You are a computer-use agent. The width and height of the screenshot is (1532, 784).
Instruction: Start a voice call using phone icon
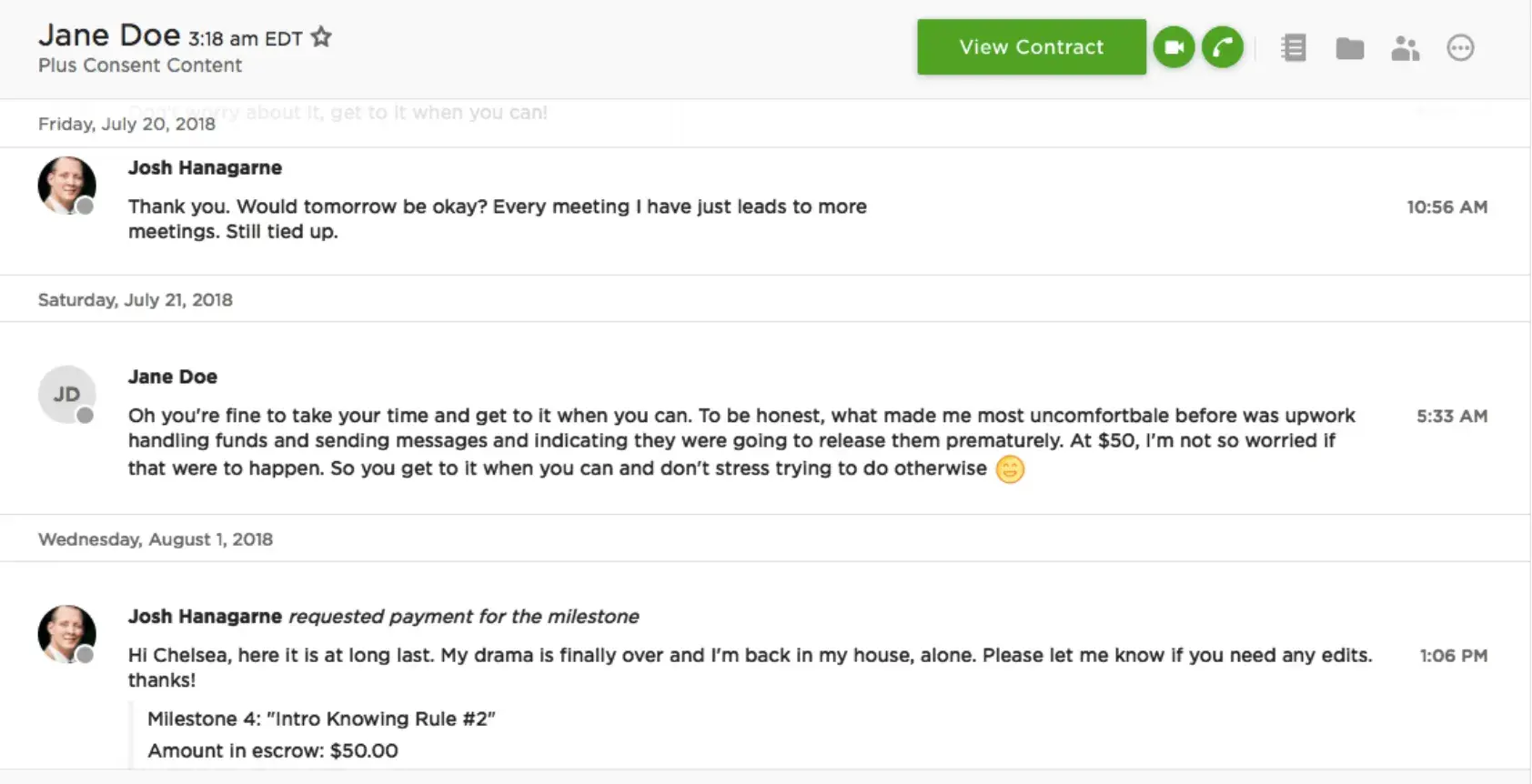pyautogui.click(x=1222, y=47)
